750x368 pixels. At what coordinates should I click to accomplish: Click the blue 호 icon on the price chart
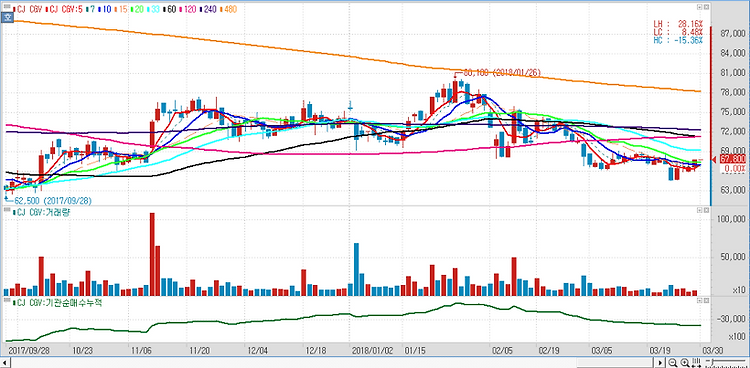pos(7,18)
